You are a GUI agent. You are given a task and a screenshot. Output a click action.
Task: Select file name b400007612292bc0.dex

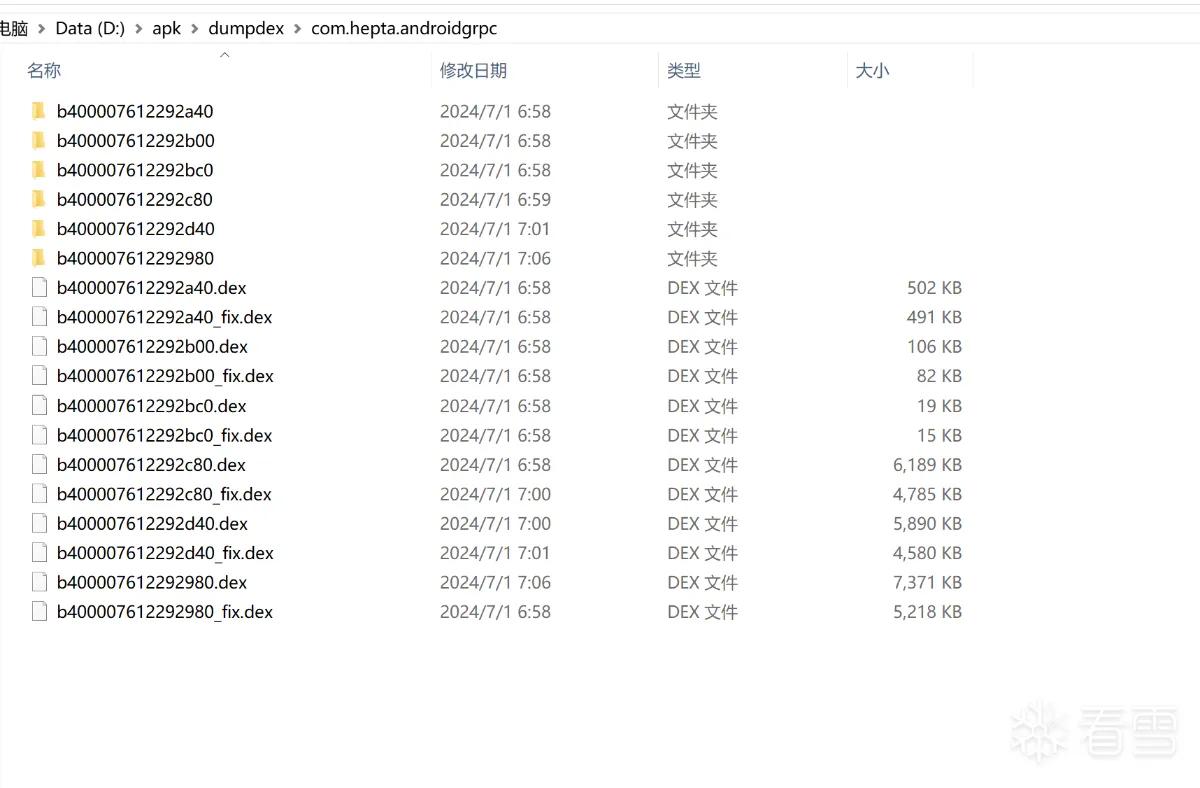pyautogui.click(x=151, y=406)
